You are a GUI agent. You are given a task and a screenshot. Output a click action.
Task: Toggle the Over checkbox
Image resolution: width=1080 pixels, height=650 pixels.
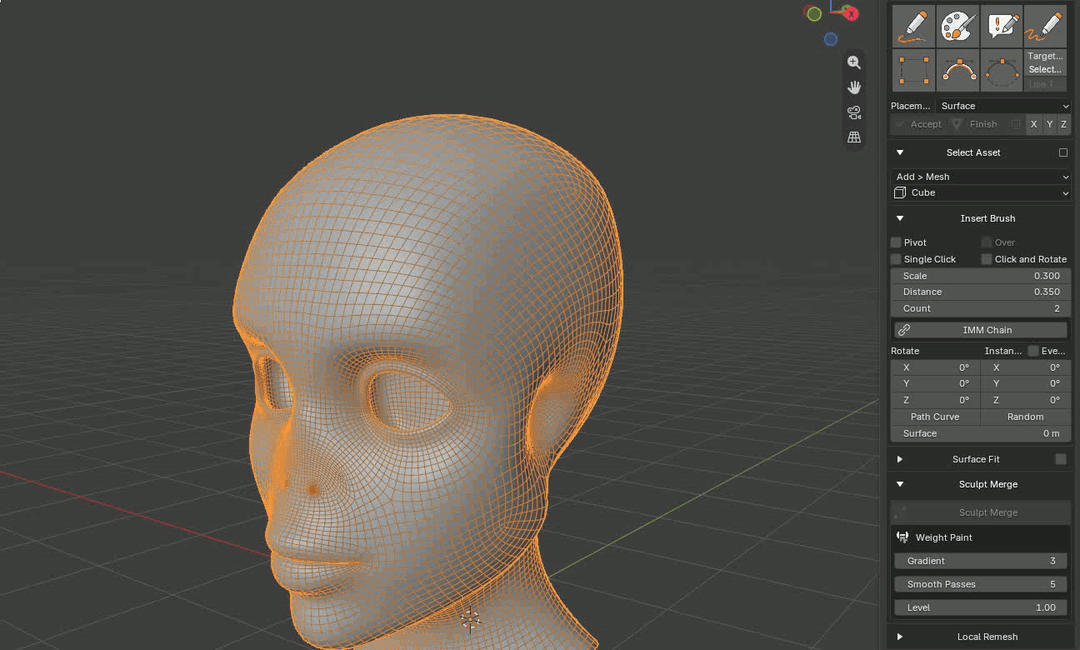[986, 242]
